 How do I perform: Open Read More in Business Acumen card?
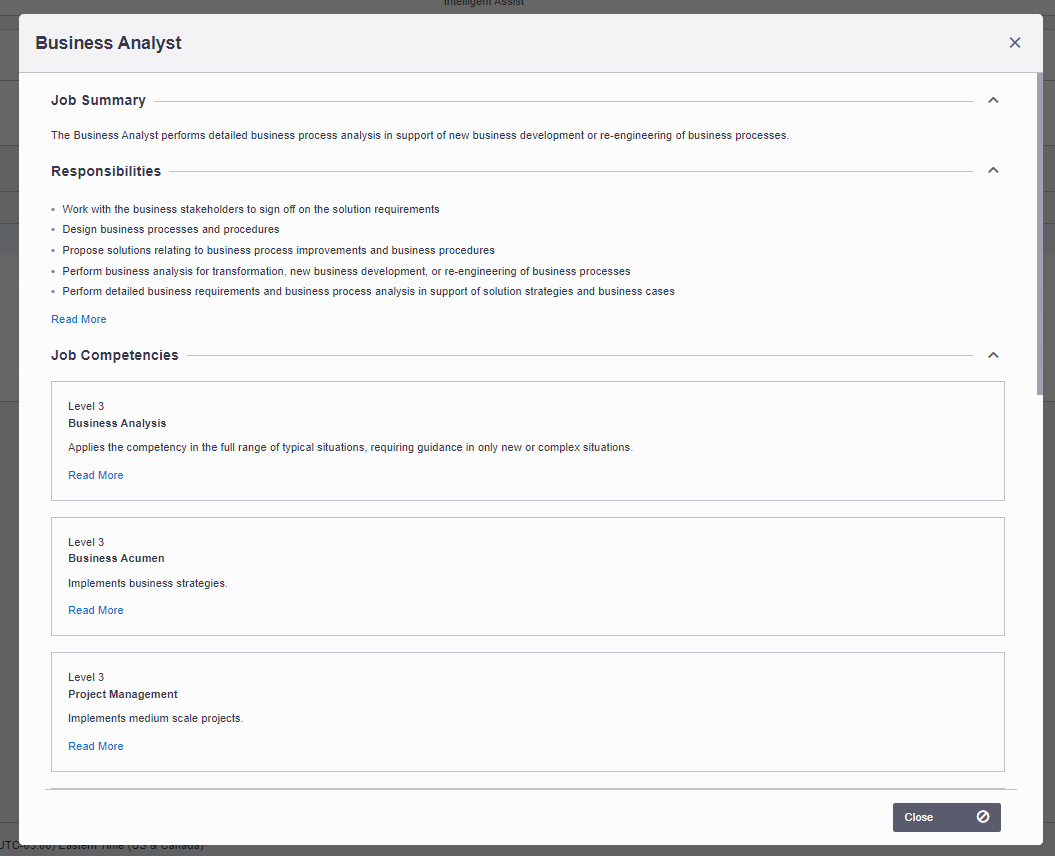(x=96, y=610)
